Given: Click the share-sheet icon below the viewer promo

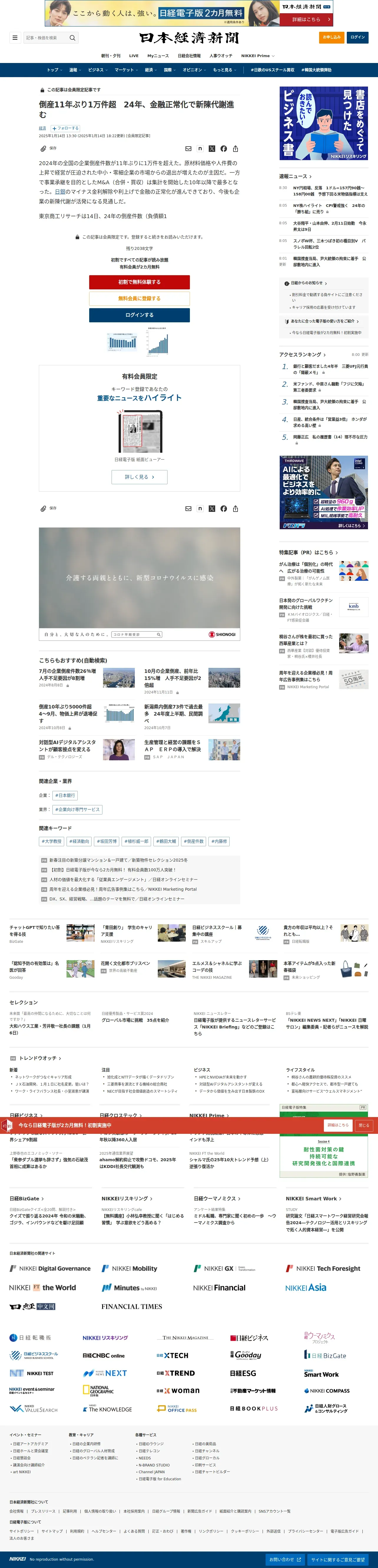Looking at the screenshot, I should coord(236,508).
